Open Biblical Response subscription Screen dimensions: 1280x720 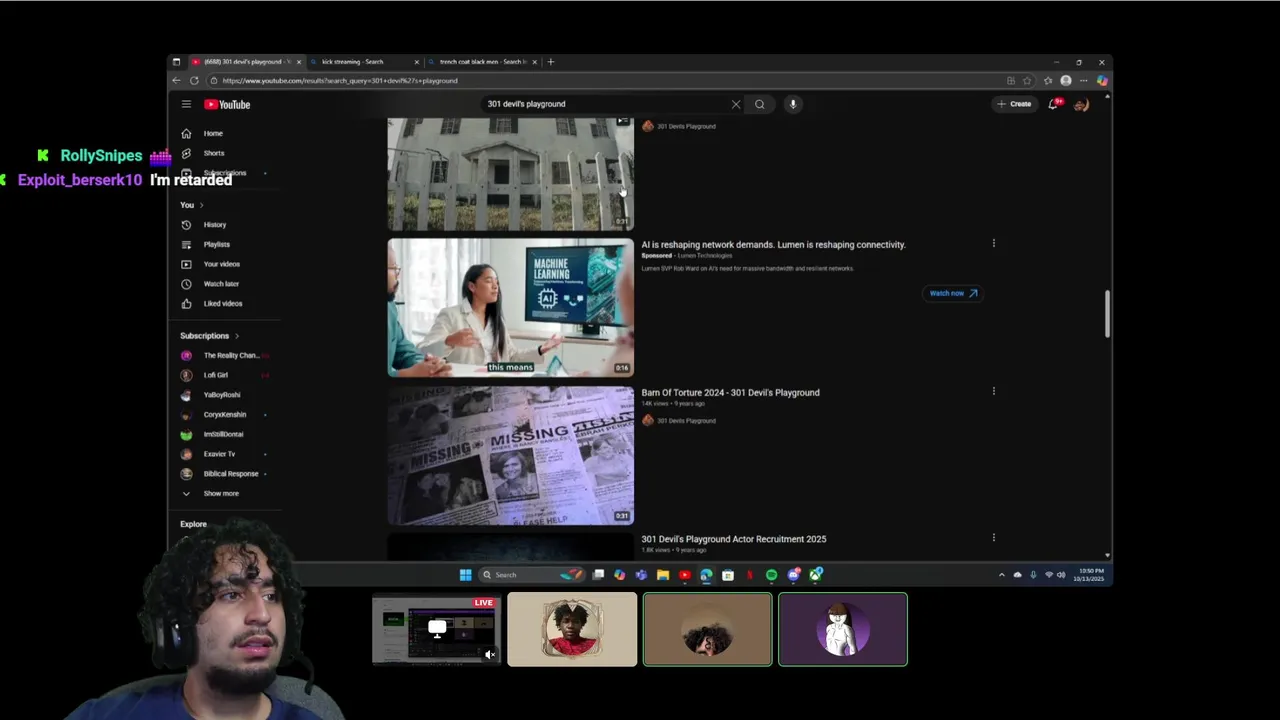[x=230, y=474]
